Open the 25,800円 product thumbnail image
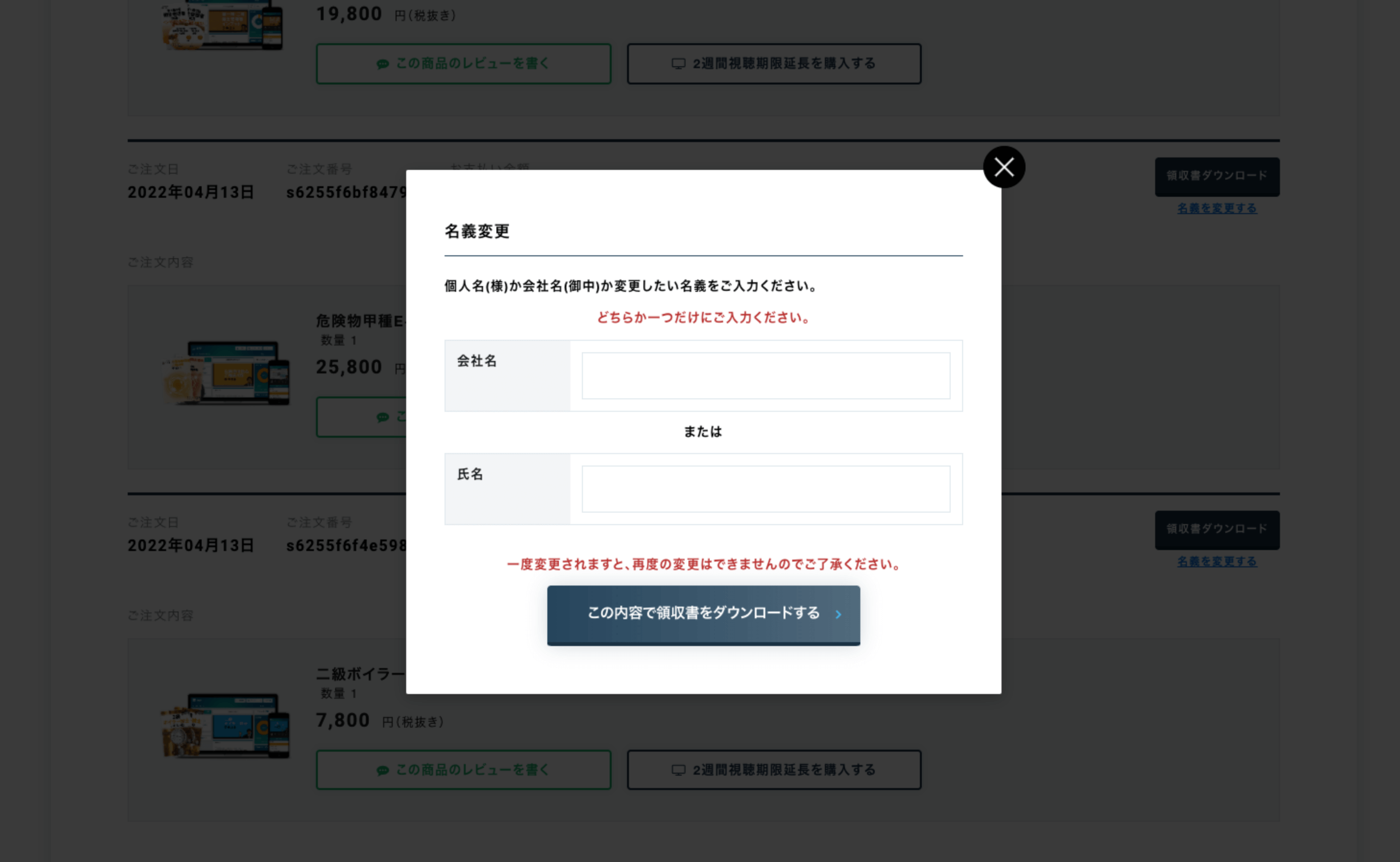Viewport: 1400px width, 862px height. (226, 372)
